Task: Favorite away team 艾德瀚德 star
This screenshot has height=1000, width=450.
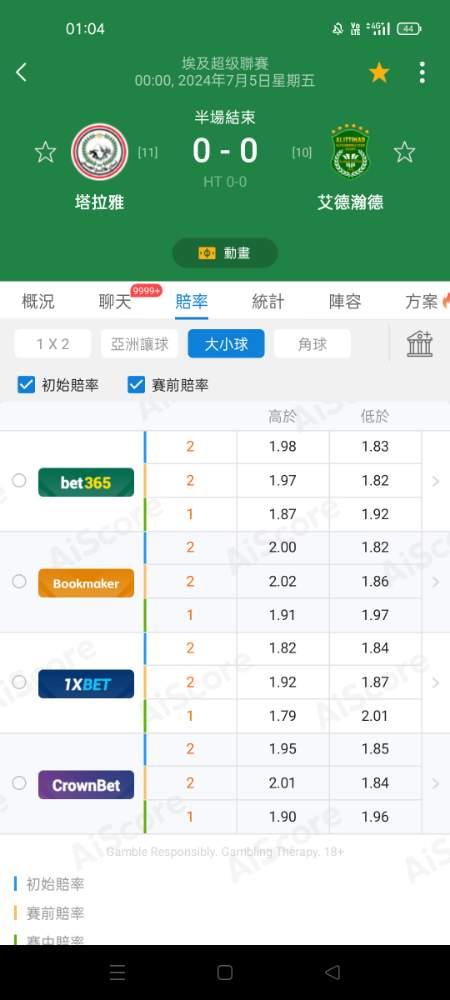Action: point(404,152)
